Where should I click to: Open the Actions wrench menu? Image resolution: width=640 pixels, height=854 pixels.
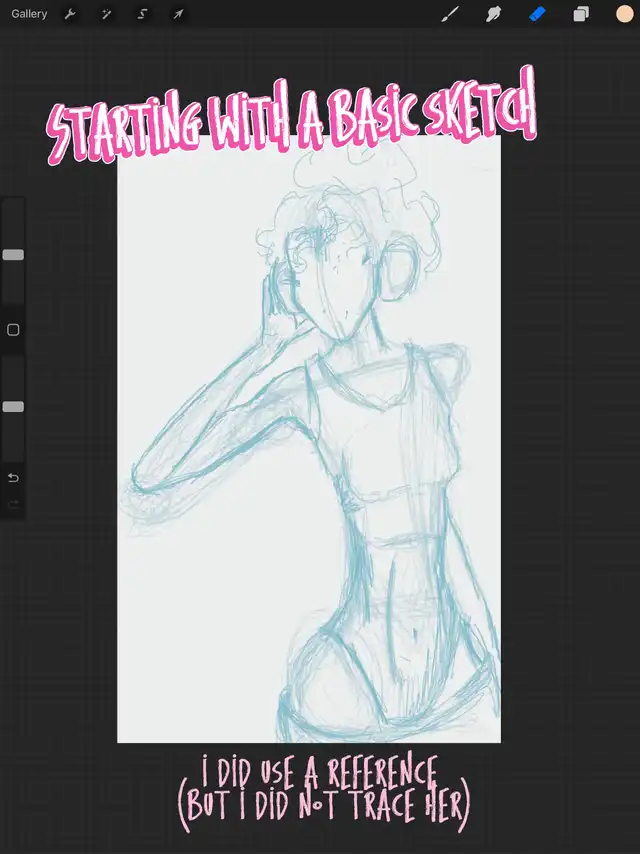click(x=70, y=14)
